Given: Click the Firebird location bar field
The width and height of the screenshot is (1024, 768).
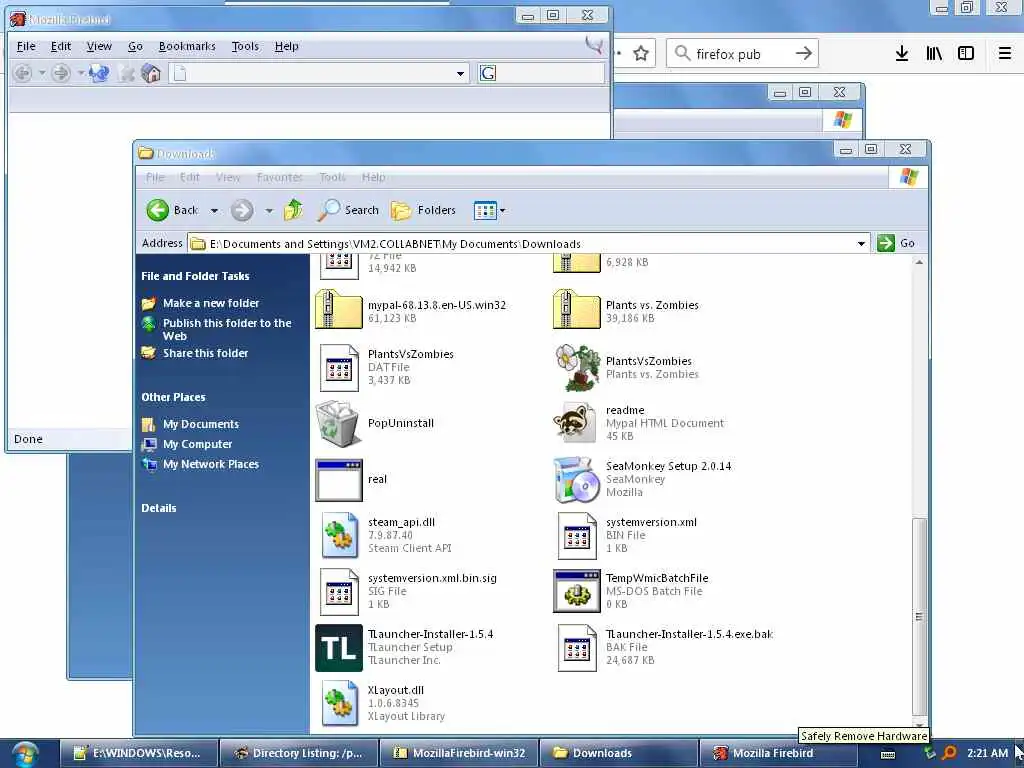Looking at the screenshot, I should (x=319, y=73).
